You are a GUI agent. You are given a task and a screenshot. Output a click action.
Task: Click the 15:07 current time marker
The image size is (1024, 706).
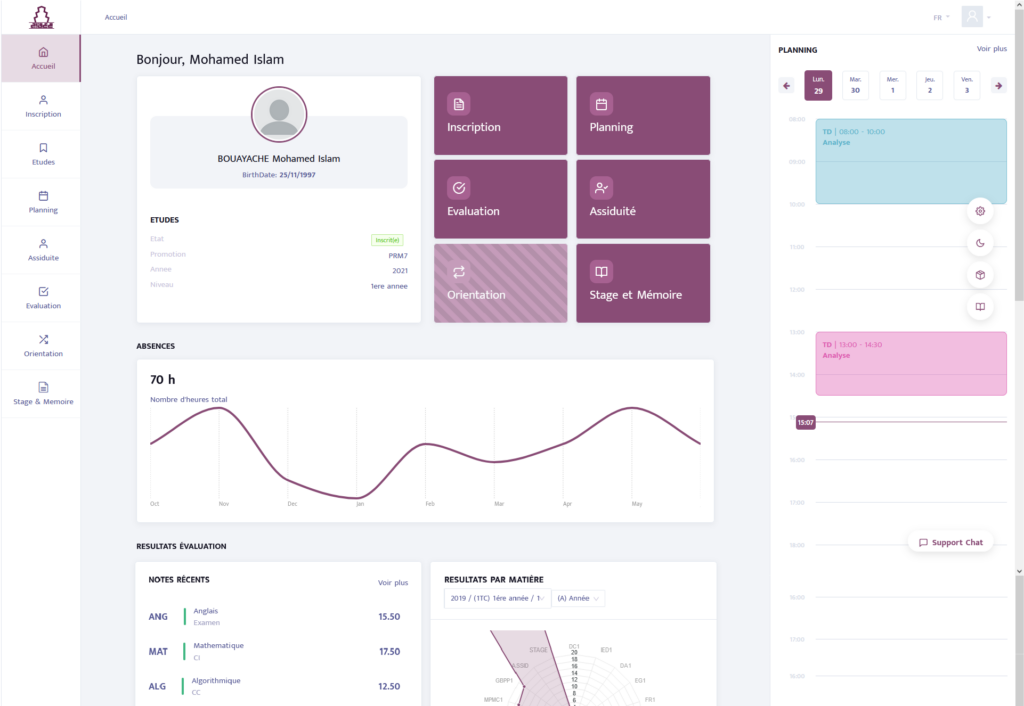805,423
